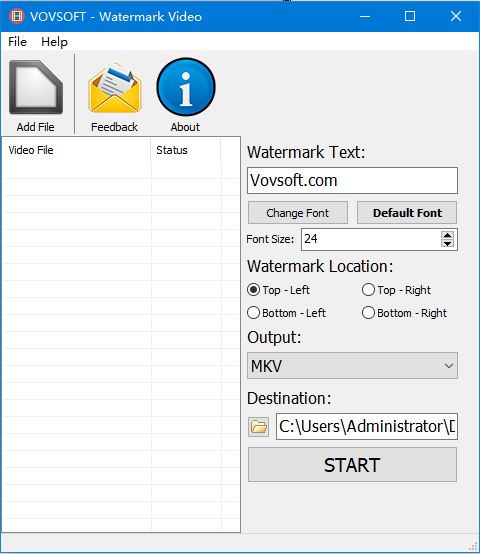
Task: Click the Default Font button
Action: (x=407, y=213)
